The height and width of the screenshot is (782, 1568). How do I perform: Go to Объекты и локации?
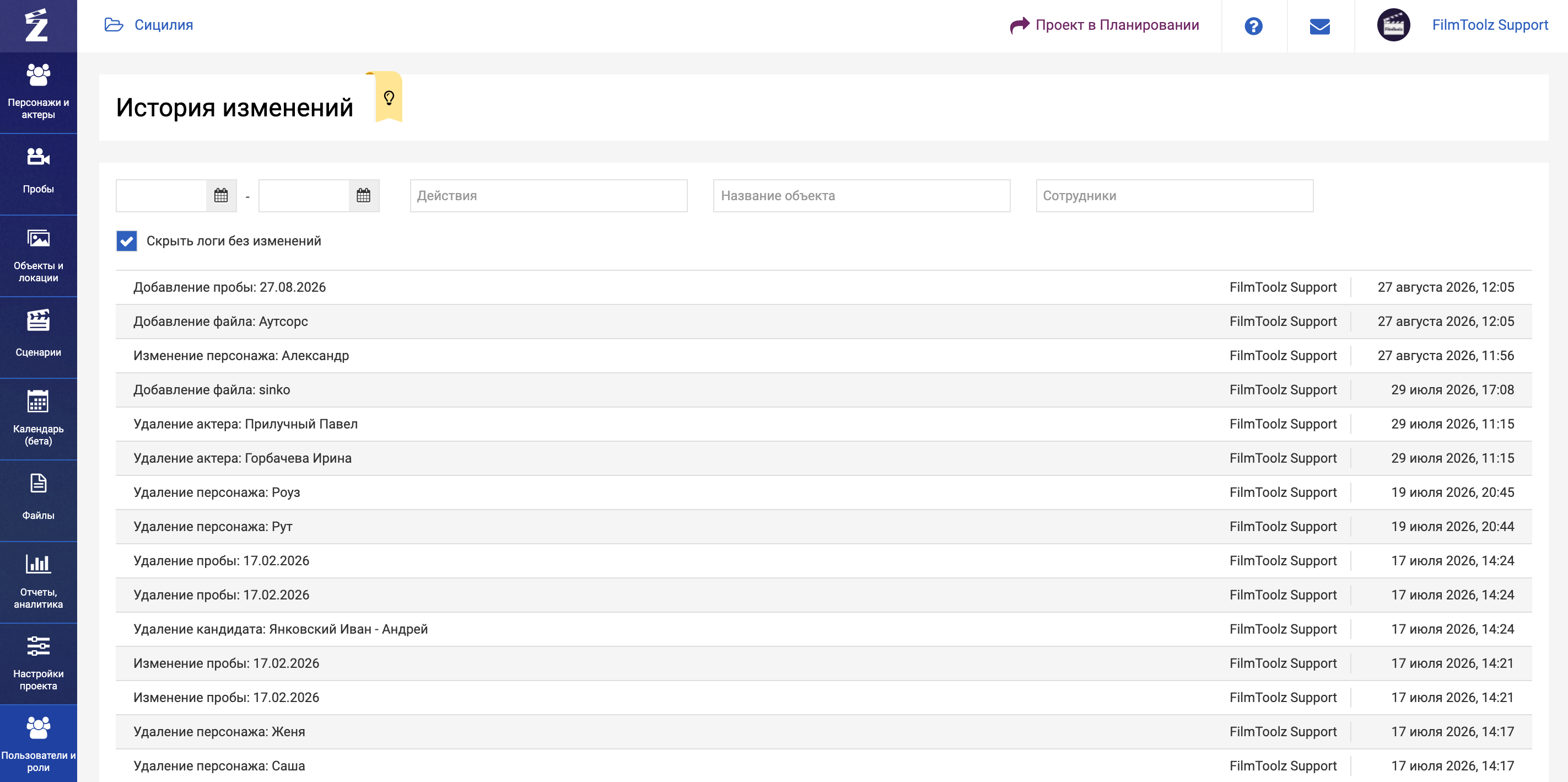click(x=39, y=256)
